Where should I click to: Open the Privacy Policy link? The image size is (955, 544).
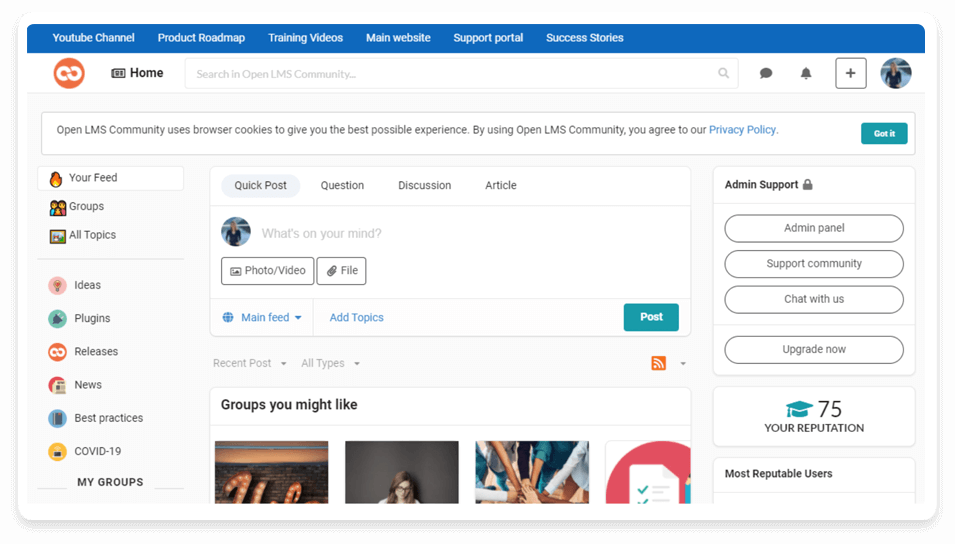(742, 130)
